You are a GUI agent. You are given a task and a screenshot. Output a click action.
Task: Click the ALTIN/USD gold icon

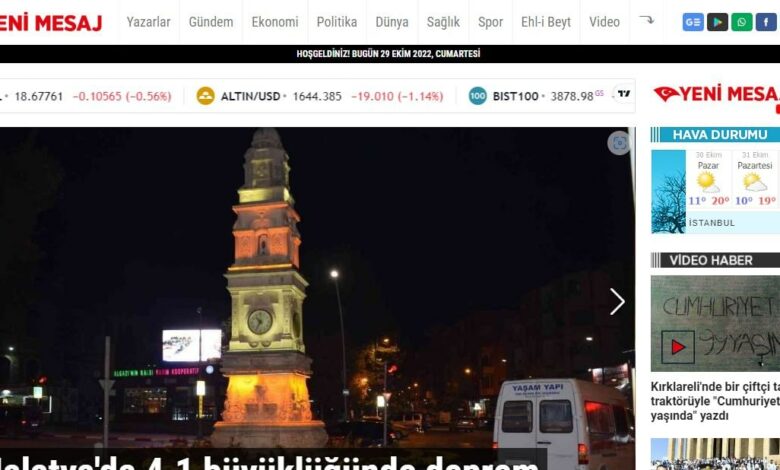pyautogui.click(x=205, y=95)
